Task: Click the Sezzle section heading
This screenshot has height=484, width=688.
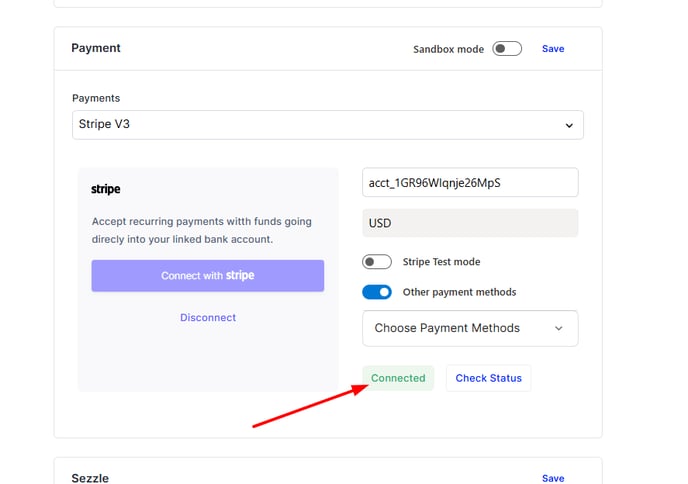Action: (x=90, y=478)
